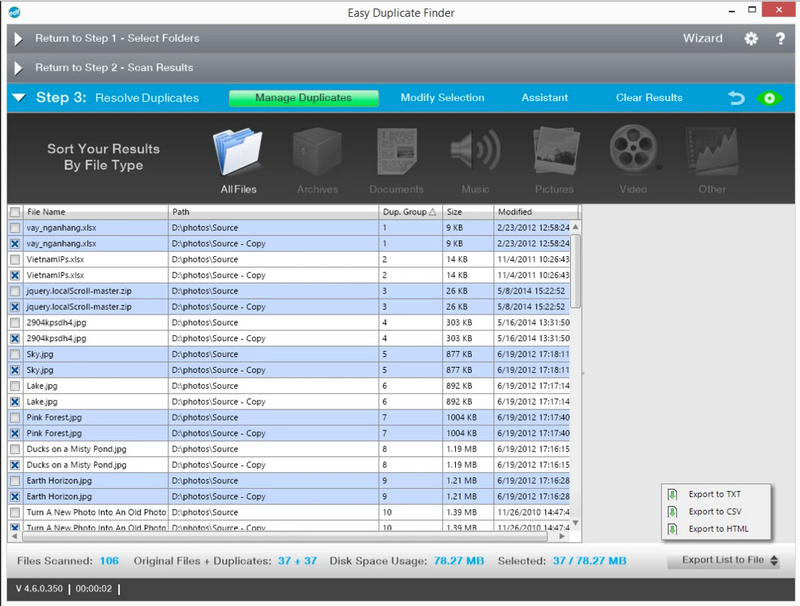Check Lake.jpg in Source folder

(x=15, y=386)
